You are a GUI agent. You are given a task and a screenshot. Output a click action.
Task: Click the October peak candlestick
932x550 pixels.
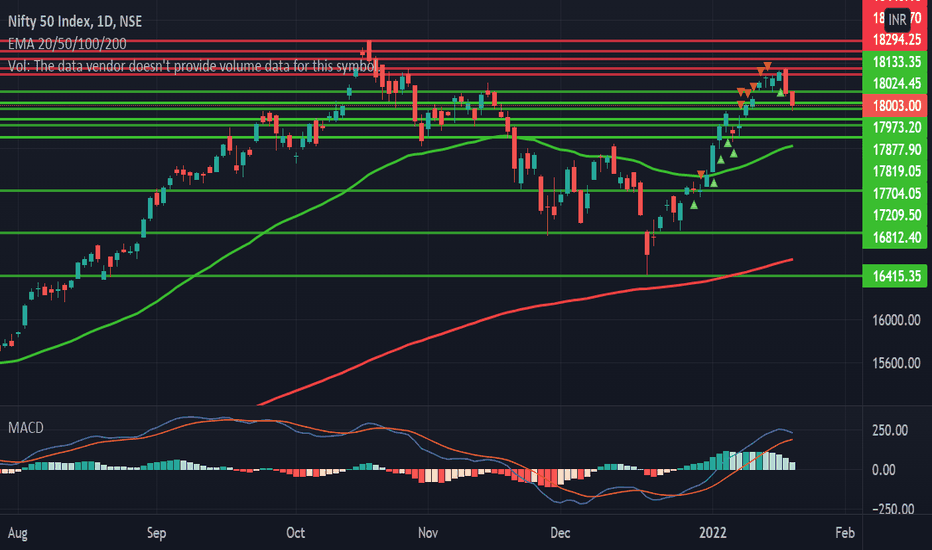(x=369, y=52)
